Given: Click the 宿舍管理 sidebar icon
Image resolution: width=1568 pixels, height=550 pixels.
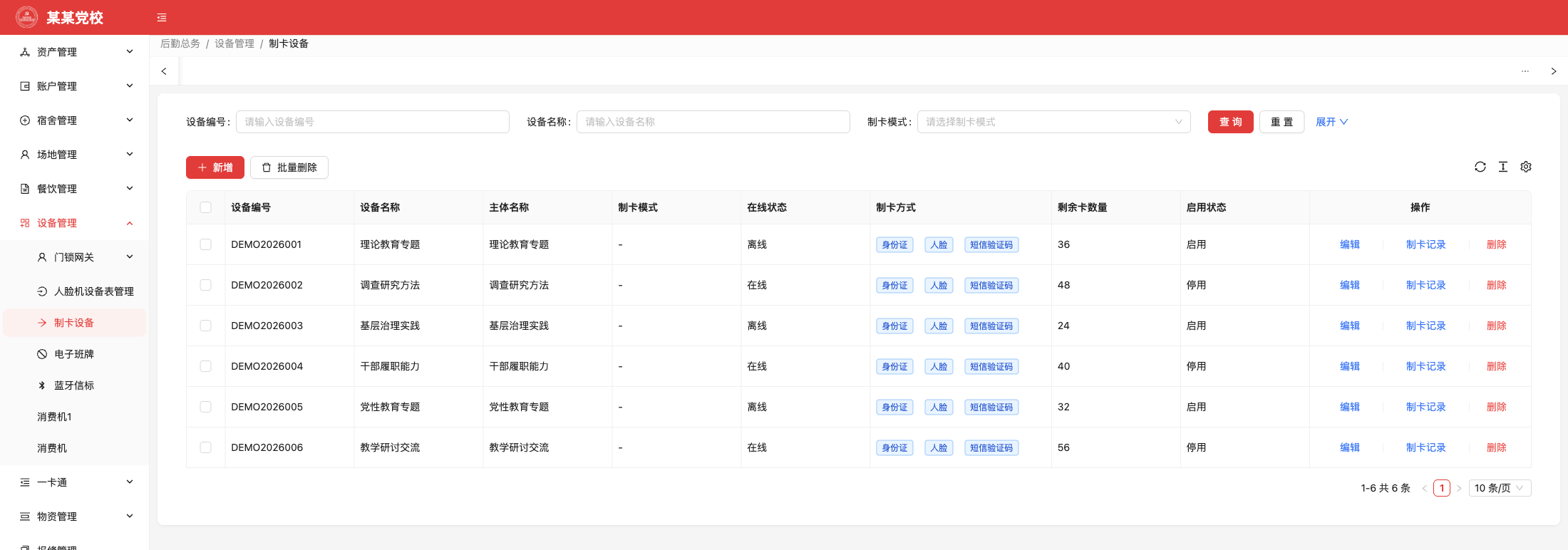Looking at the screenshot, I should [25, 120].
